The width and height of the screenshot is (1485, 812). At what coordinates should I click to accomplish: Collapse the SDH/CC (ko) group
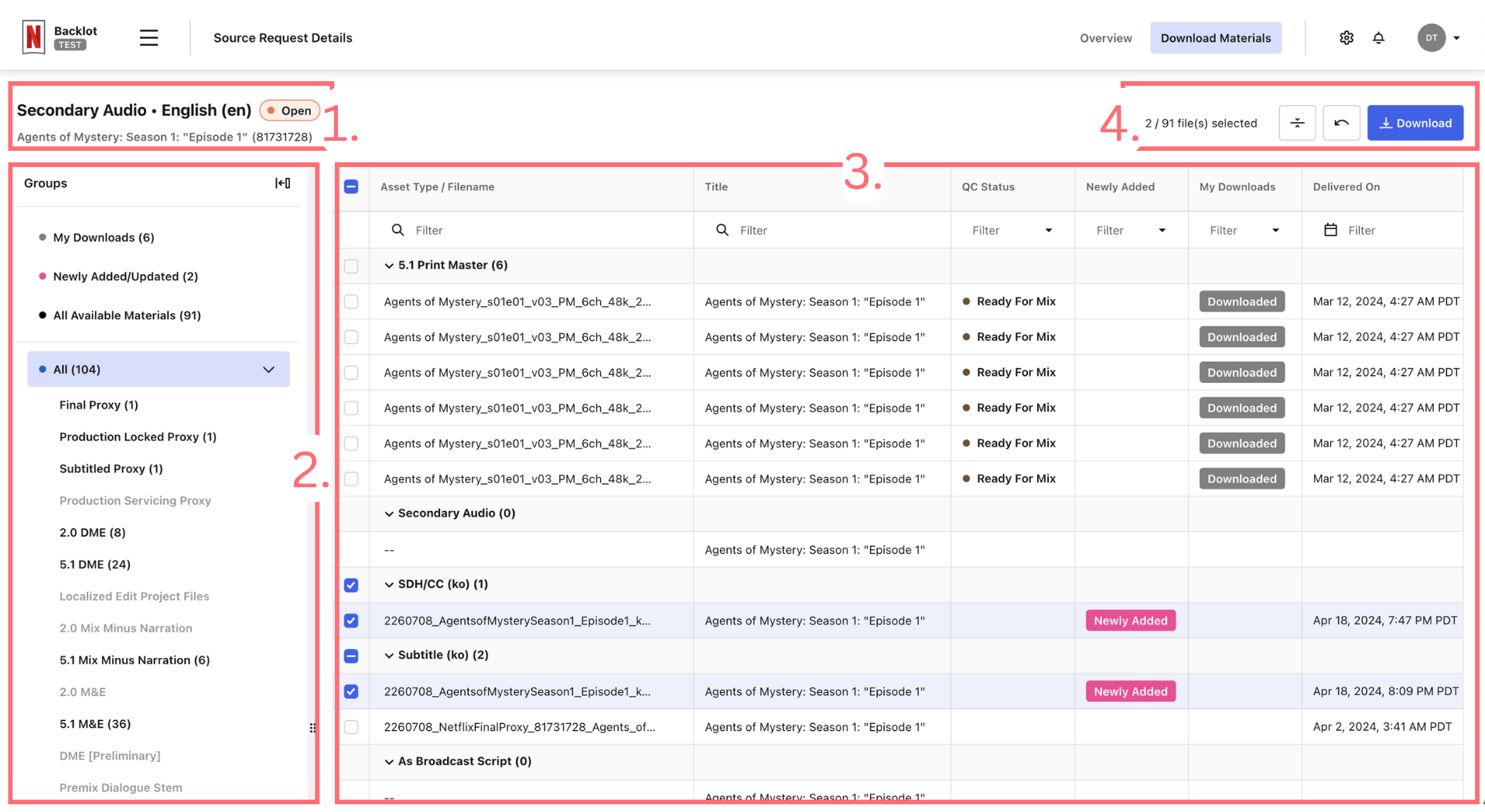tap(389, 585)
